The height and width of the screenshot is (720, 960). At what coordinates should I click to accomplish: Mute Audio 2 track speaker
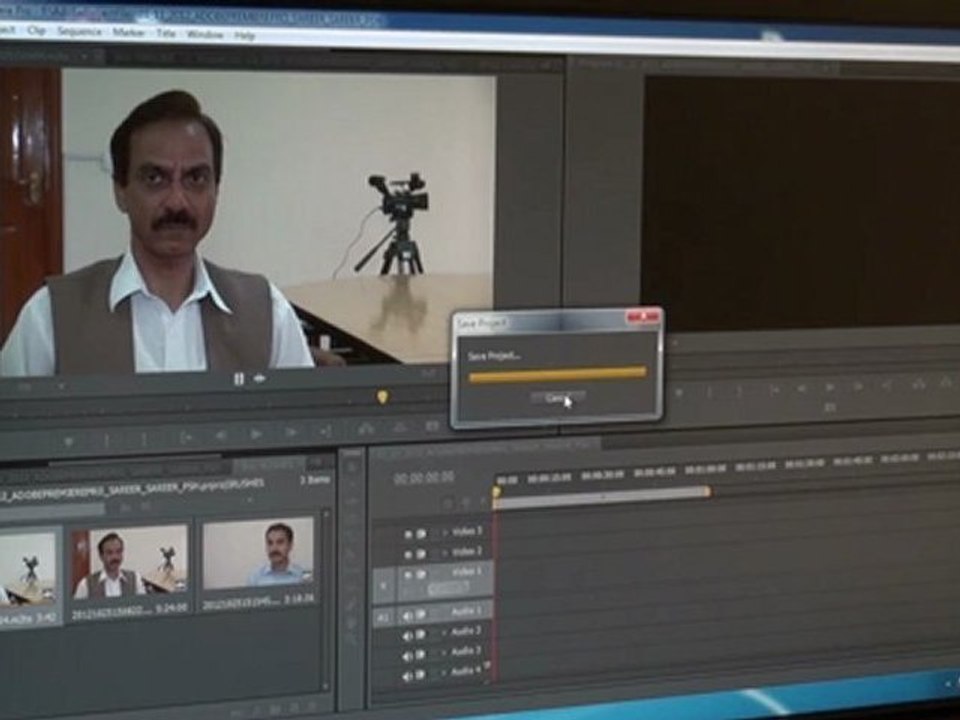coord(408,636)
